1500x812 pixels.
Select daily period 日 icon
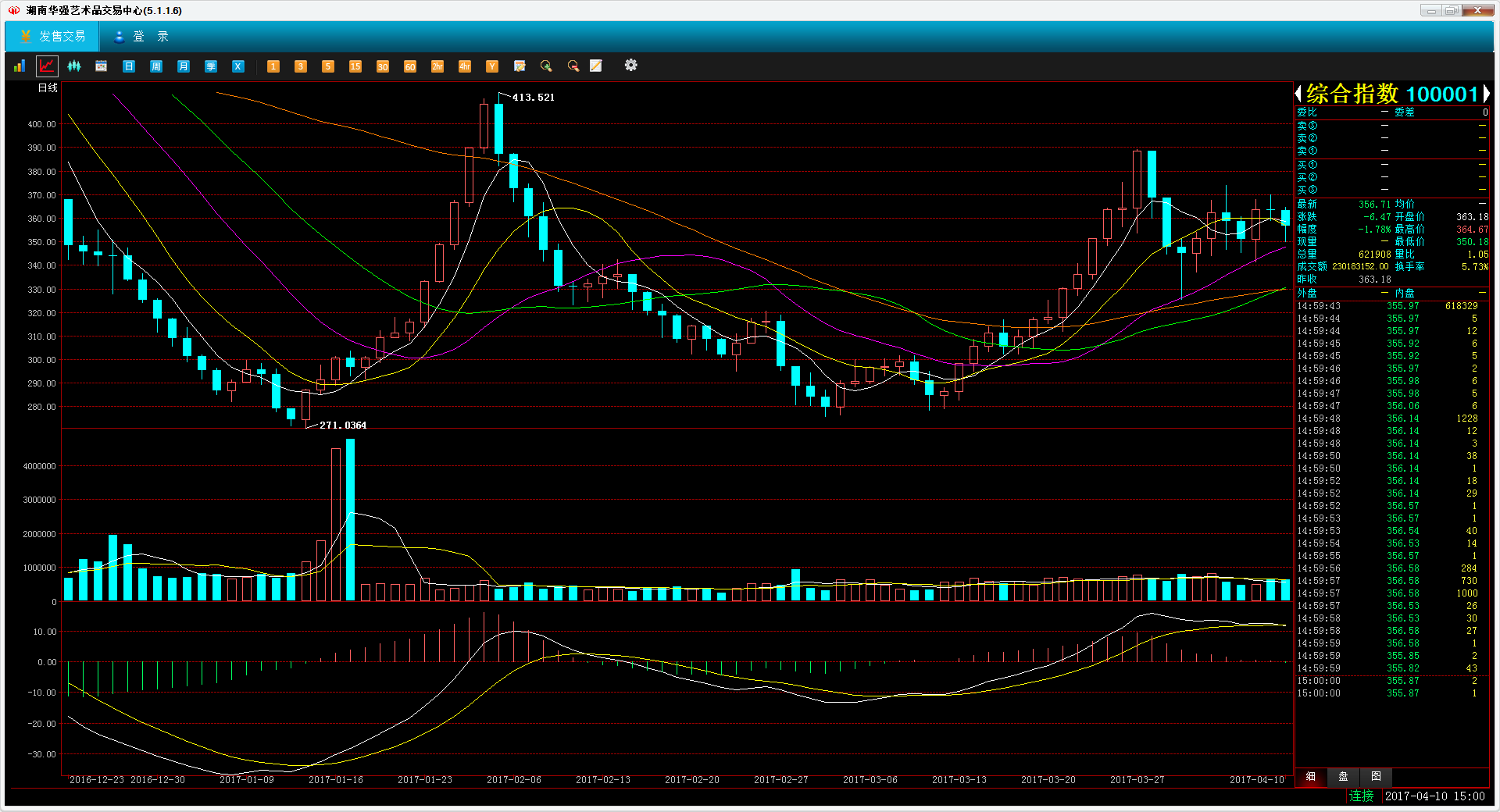coord(129,66)
